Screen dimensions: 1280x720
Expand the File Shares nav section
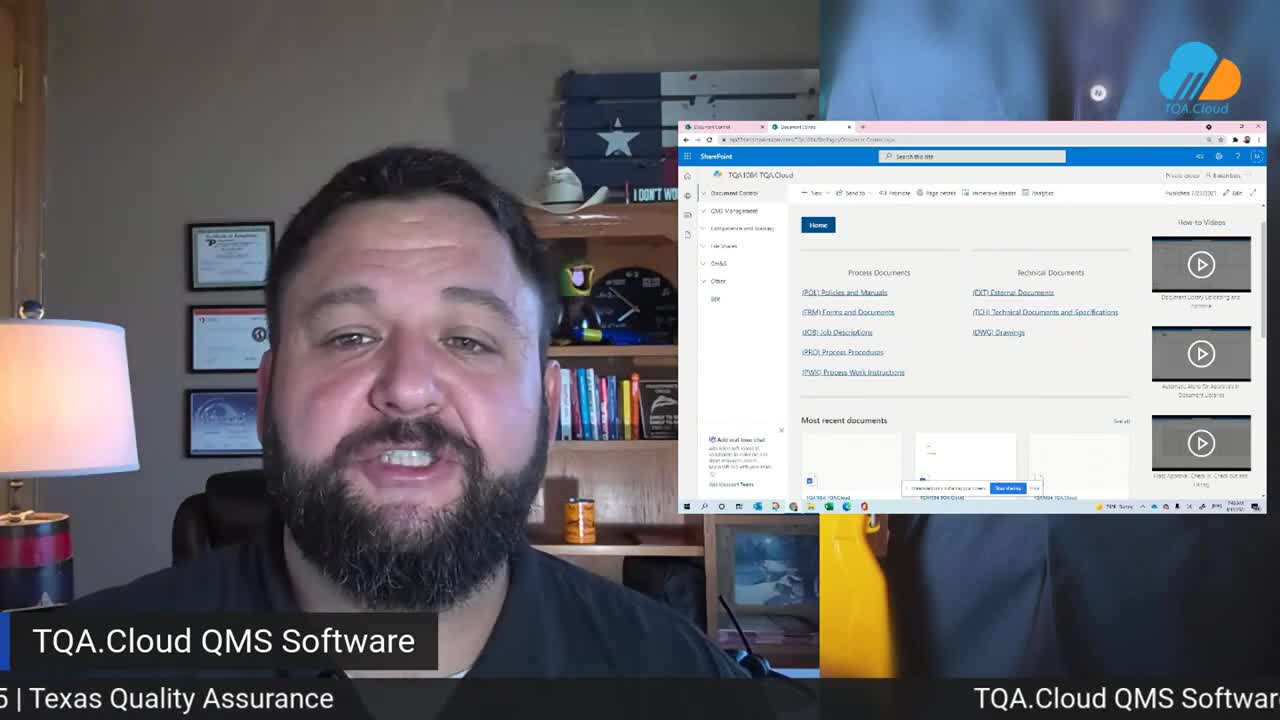coord(704,246)
